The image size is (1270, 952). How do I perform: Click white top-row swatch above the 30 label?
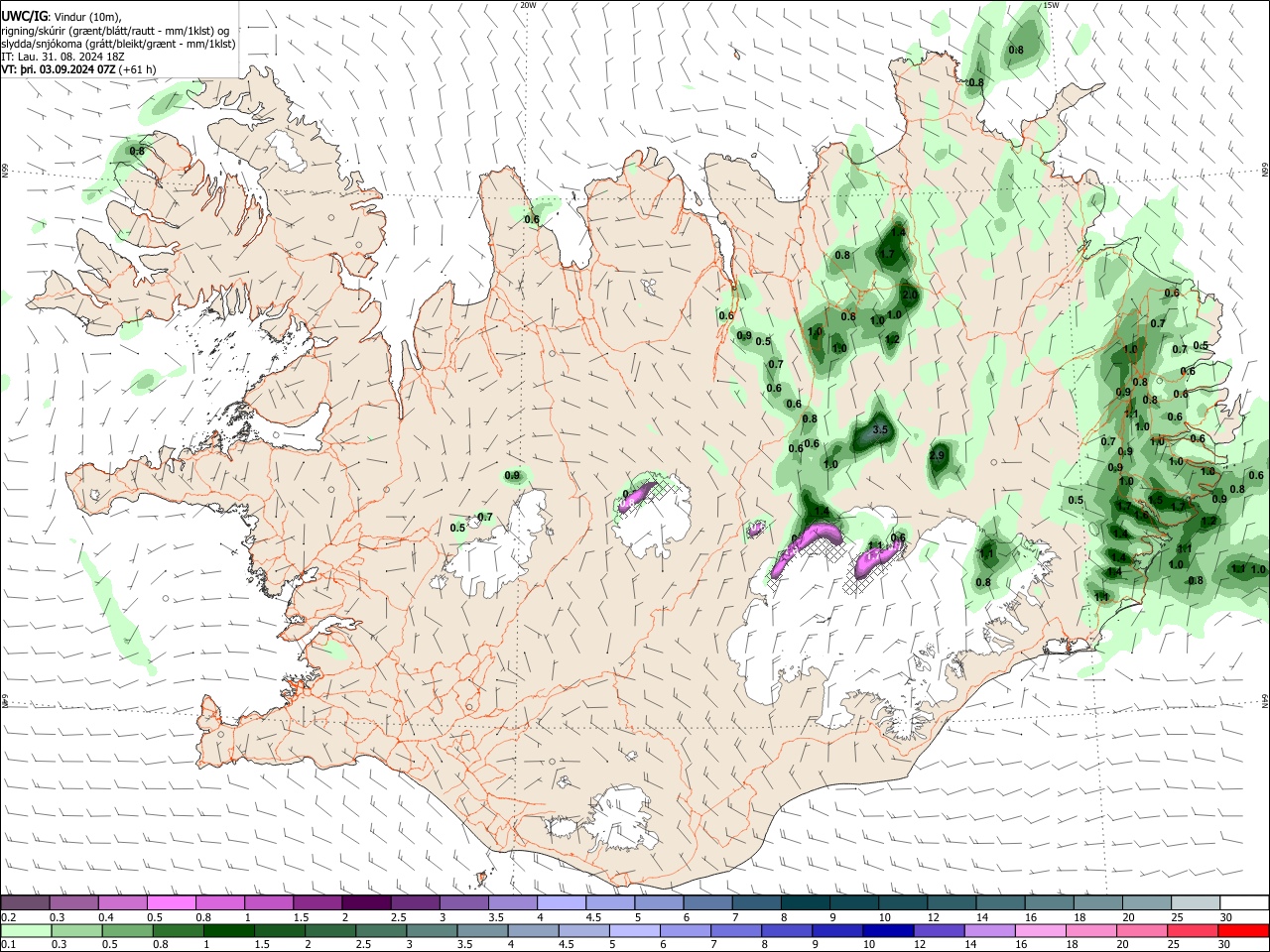point(1243,902)
